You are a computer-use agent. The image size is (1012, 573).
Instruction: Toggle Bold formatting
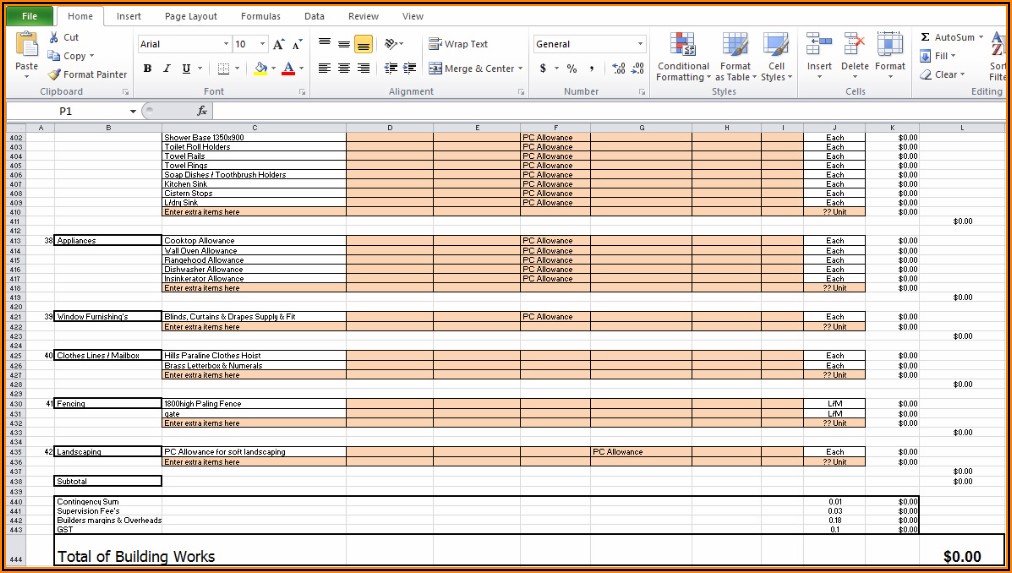(x=148, y=69)
